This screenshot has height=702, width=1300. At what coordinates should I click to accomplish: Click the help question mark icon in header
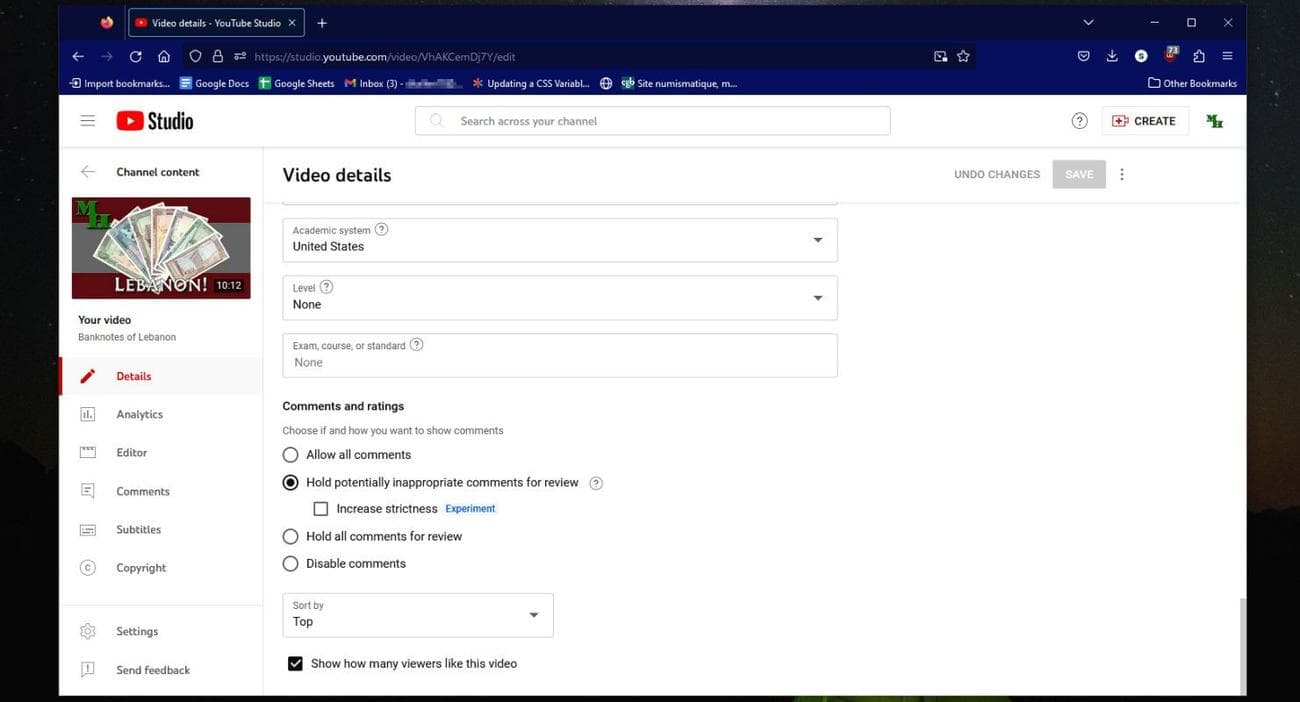pos(1079,121)
